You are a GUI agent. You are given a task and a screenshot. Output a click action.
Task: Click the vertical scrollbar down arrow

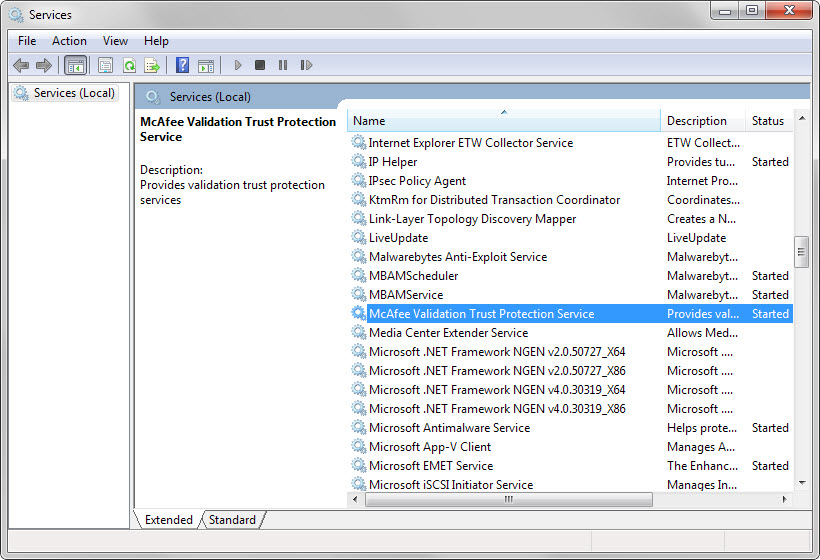[x=802, y=483]
